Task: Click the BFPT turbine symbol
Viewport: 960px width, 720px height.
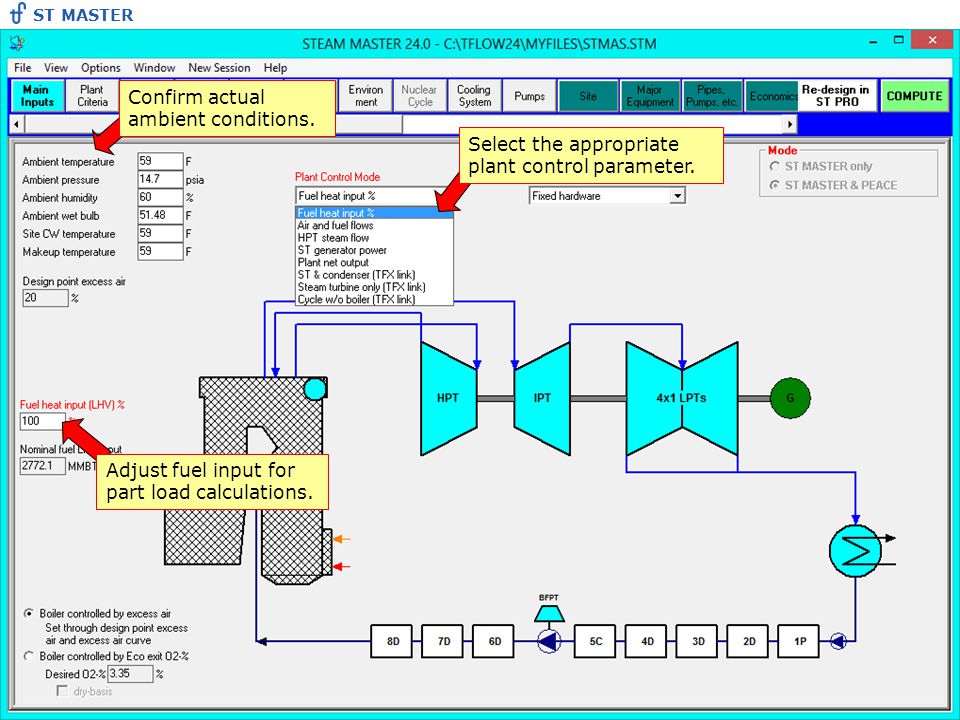Action: (549, 613)
